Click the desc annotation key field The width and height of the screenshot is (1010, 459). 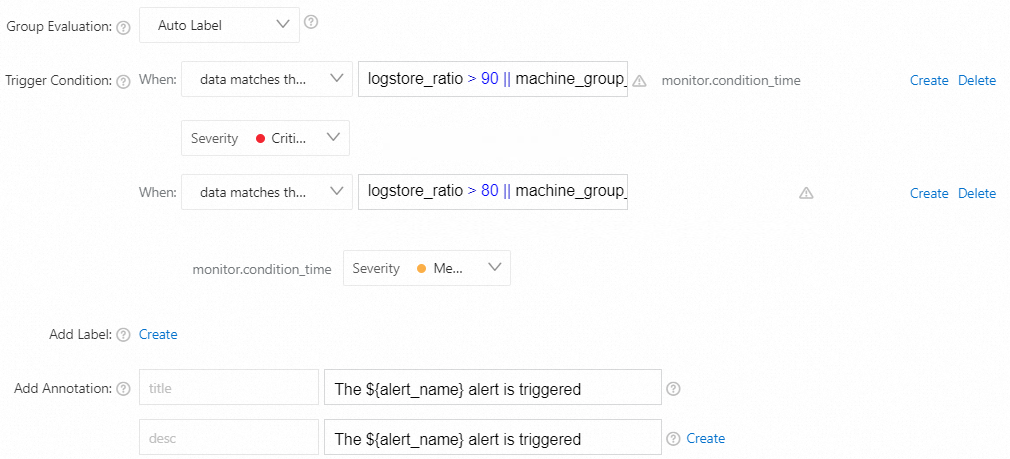pyautogui.click(x=228, y=438)
